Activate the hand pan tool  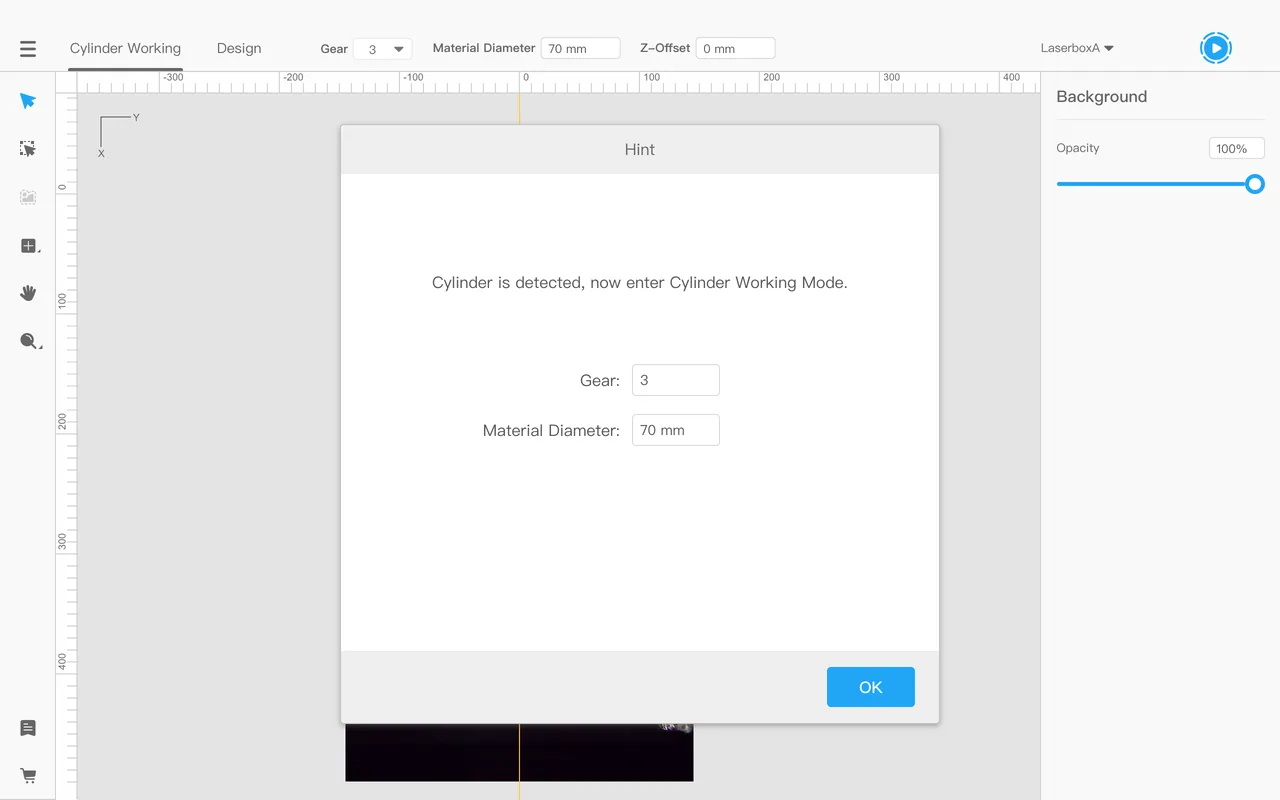click(28, 293)
